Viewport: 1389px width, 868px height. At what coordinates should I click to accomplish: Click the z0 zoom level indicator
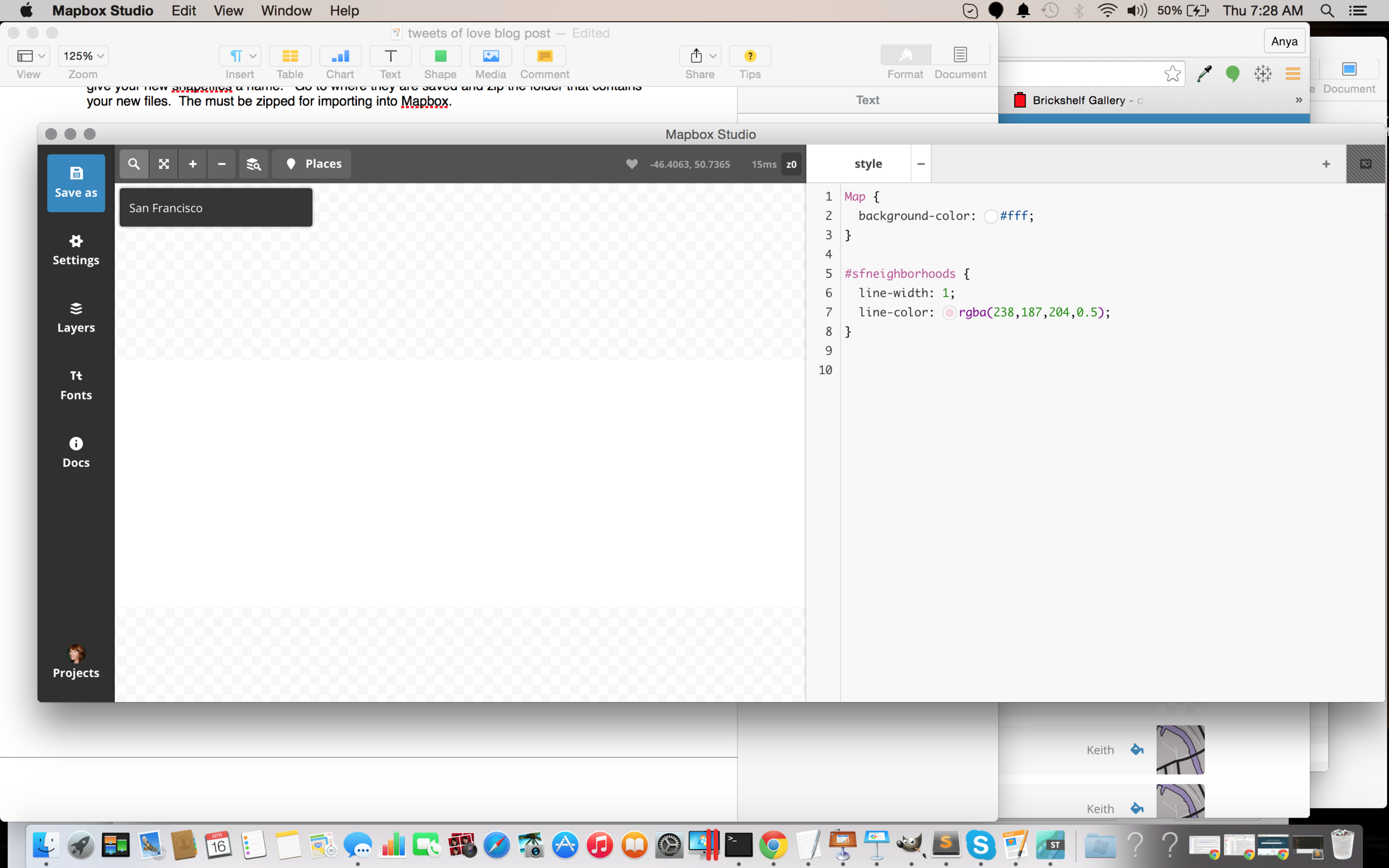pyautogui.click(x=791, y=164)
